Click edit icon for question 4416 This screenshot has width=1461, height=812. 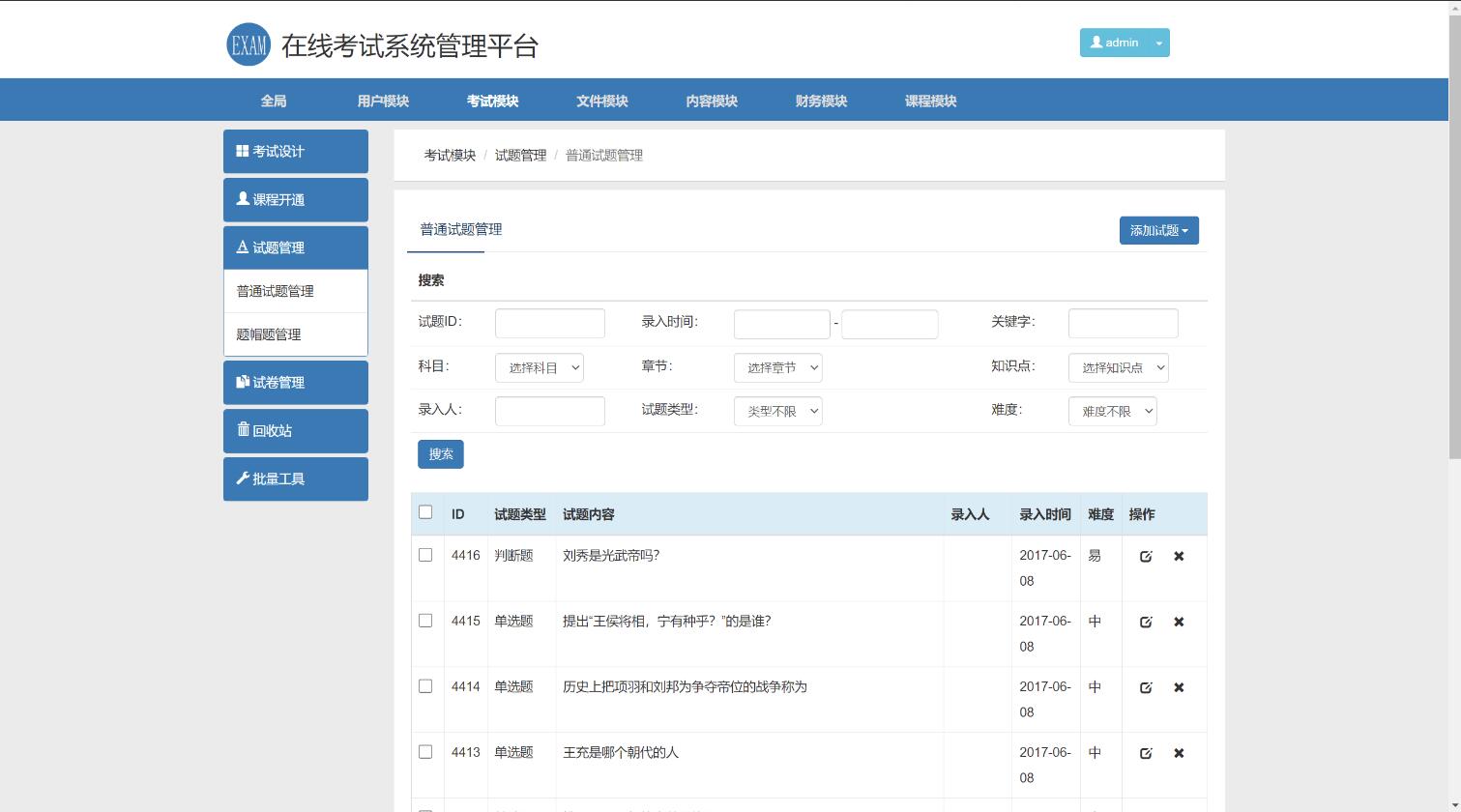click(1146, 557)
